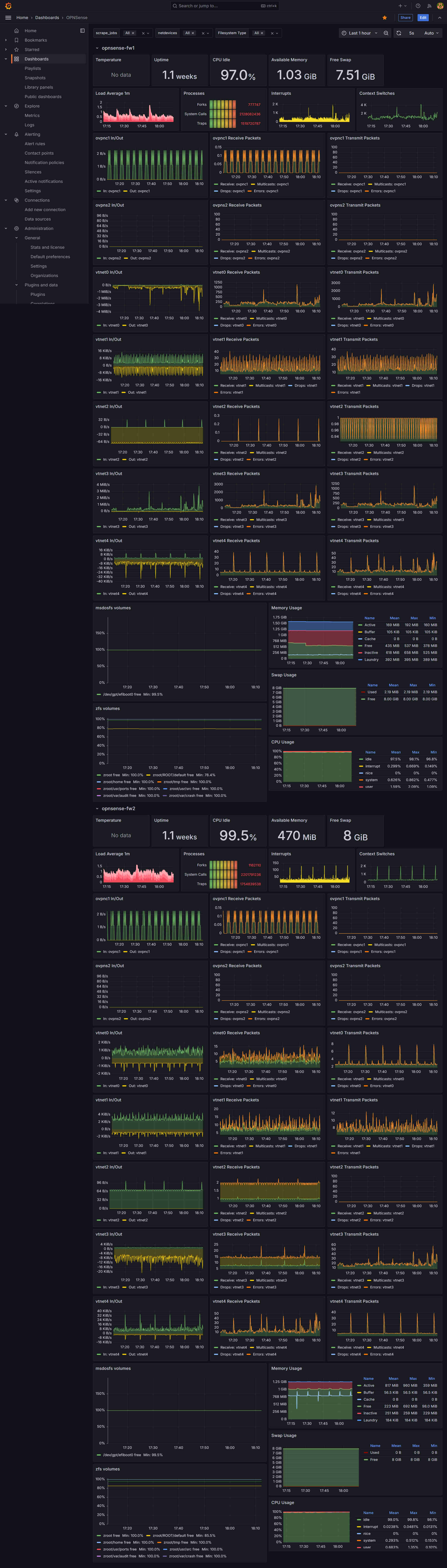Open the help question-mark icon
Screen dimensions: 447x1568
[418, 6]
